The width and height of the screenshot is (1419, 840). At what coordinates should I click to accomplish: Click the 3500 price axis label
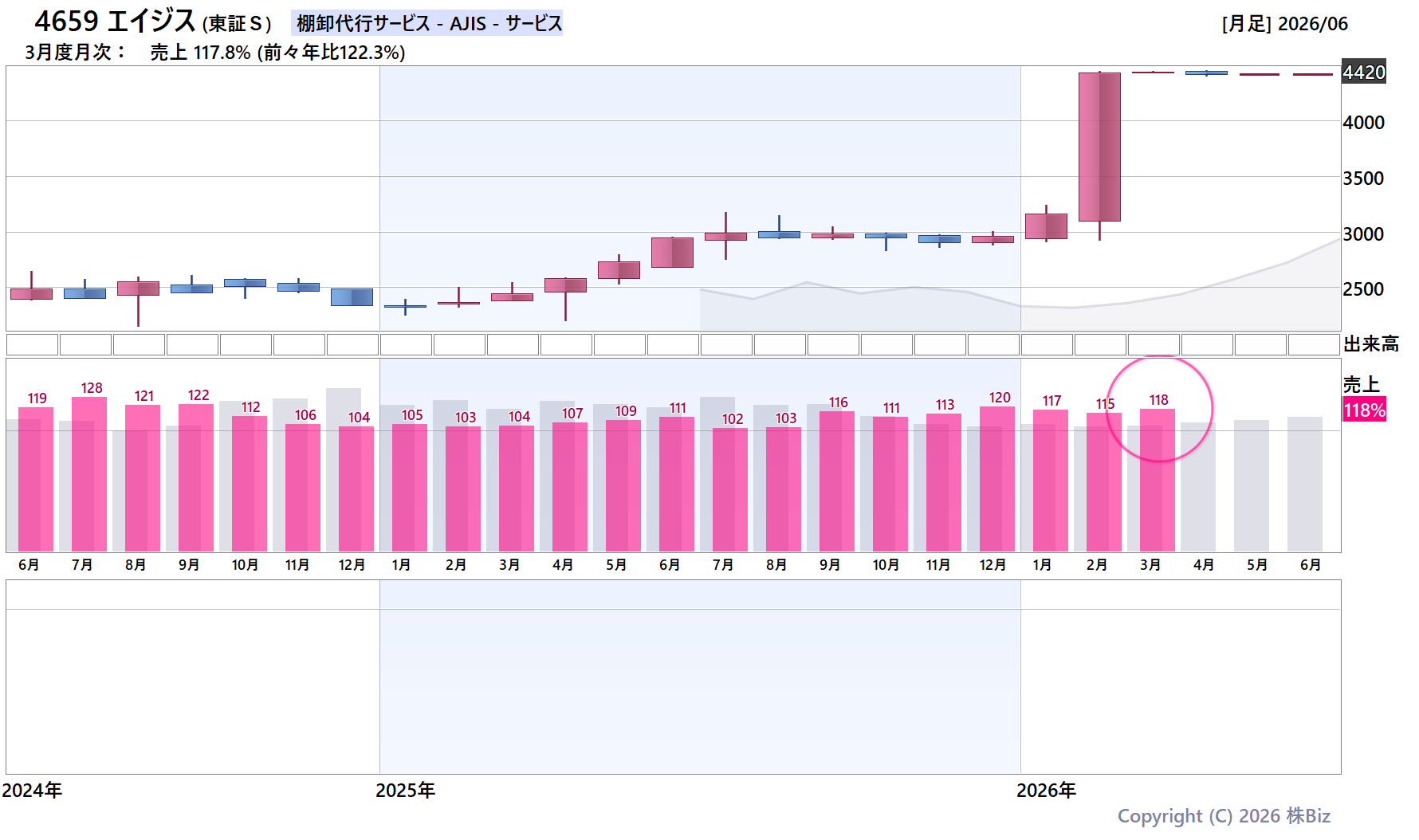click(1363, 179)
